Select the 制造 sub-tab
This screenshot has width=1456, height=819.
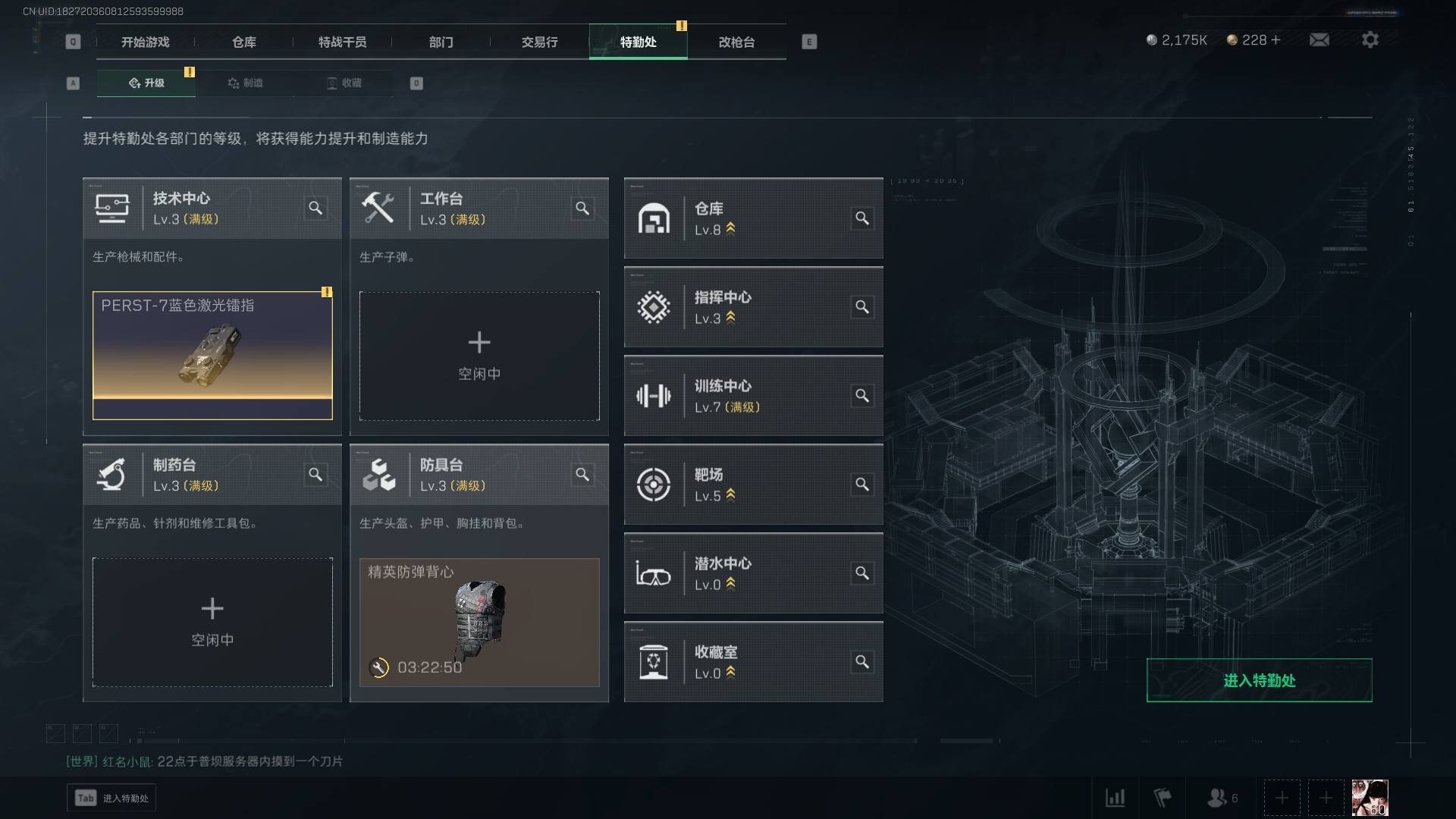pyautogui.click(x=245, y=83)
